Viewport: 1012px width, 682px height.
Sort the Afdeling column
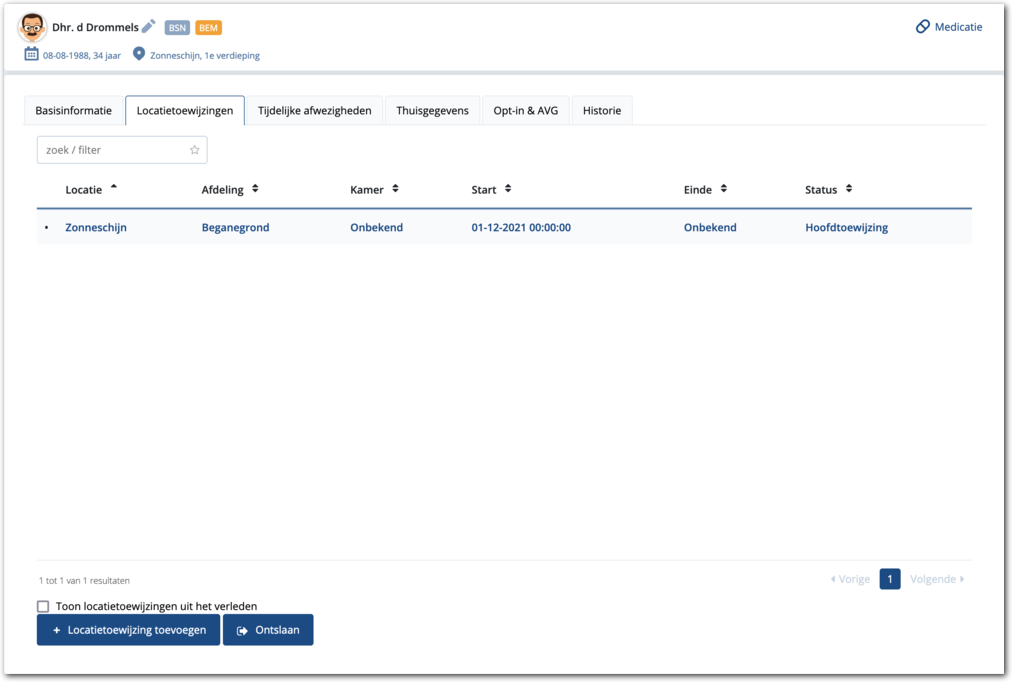pos(255,189)
